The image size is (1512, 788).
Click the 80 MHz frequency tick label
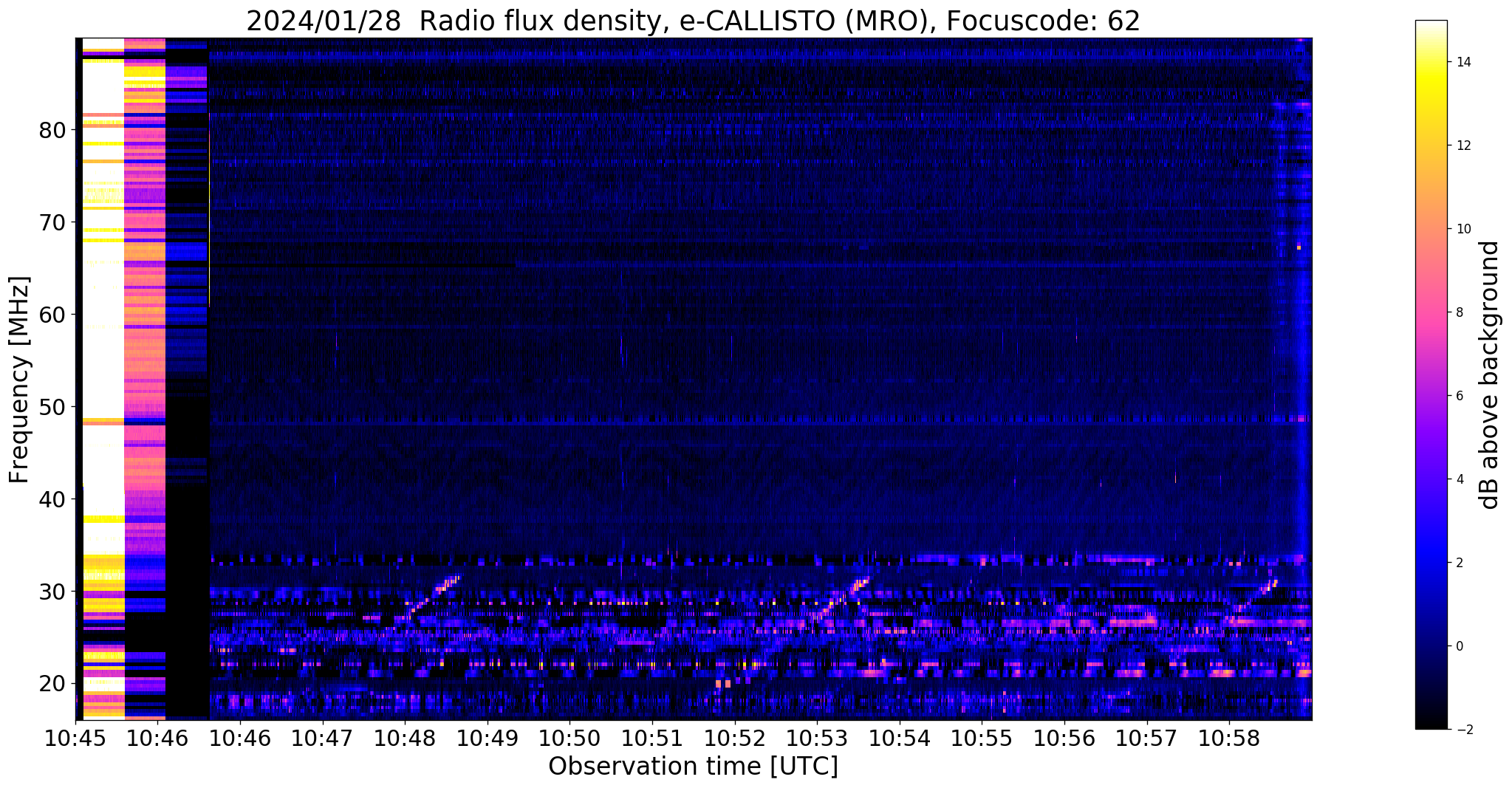click(x=52, y=130)
